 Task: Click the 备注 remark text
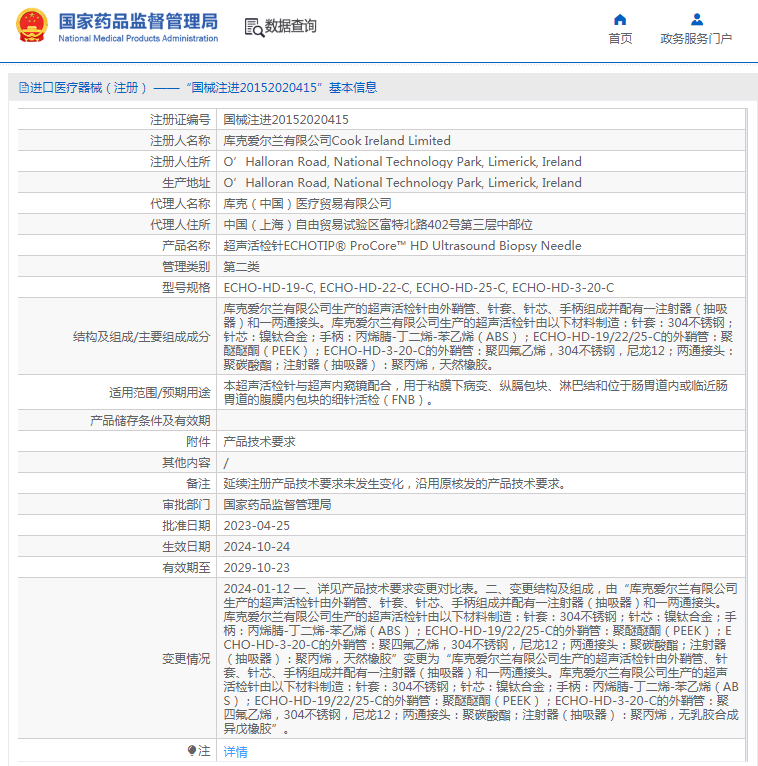(x=395, y=484)
